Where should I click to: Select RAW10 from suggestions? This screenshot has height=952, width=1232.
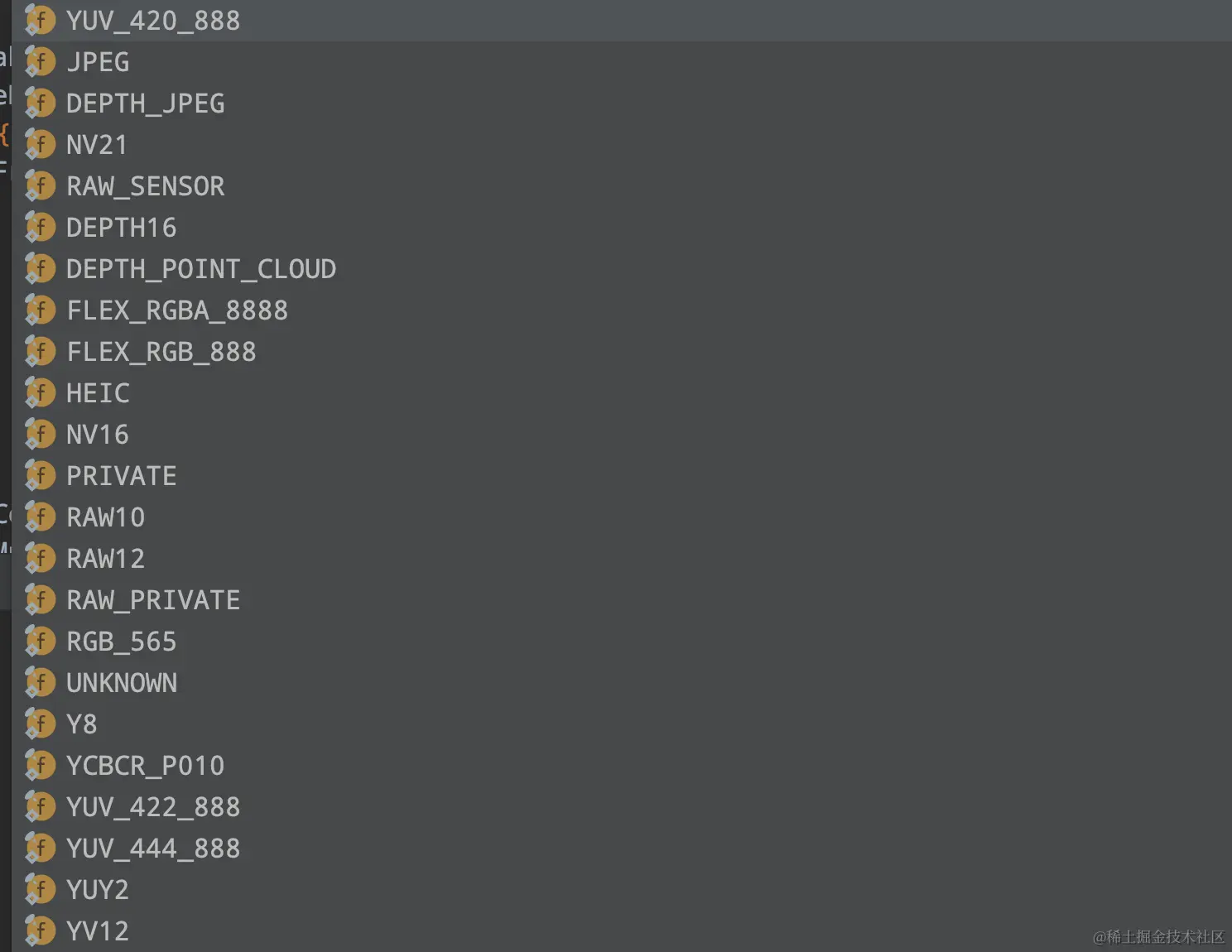tap(105, 517)
